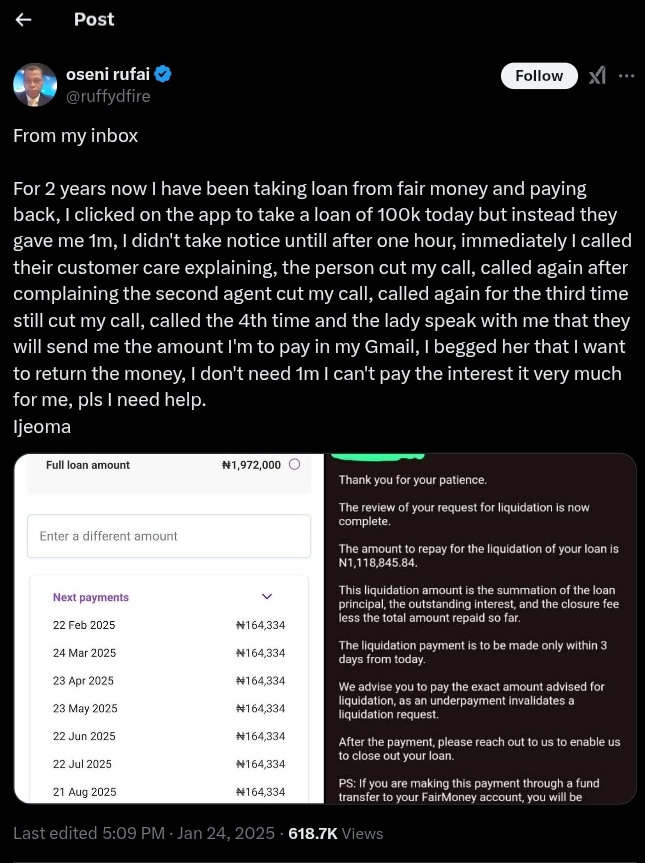
Task: Open the @ruffydfire handle link
Action: click(x=107, y=97)
